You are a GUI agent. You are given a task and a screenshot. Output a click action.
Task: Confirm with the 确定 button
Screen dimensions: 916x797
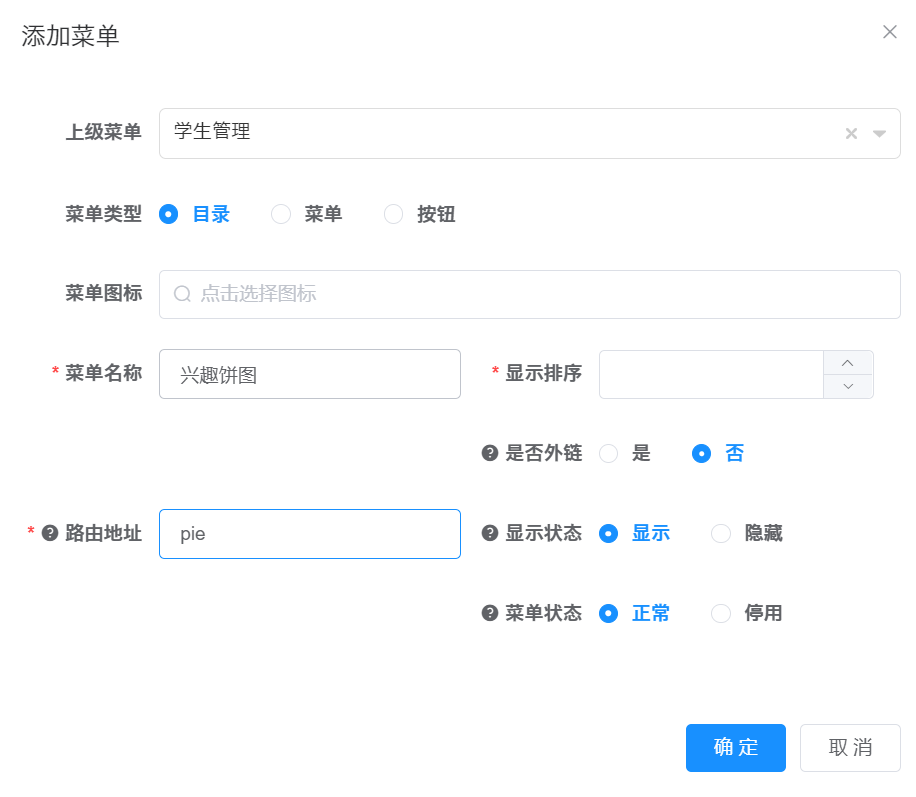(x=735, y=748)
